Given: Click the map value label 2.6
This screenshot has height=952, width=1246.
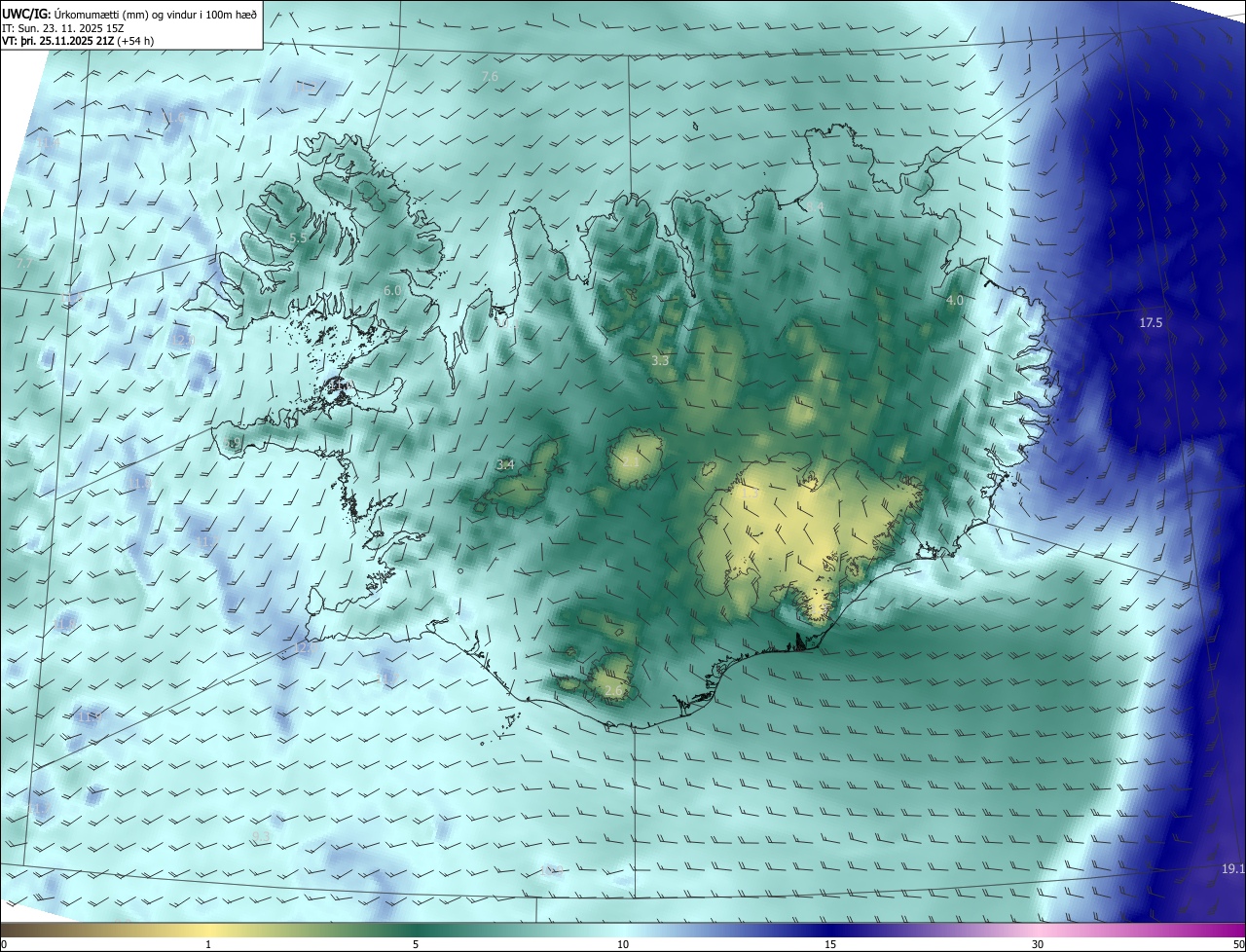Looking at the screenshot, I should 613,691.
